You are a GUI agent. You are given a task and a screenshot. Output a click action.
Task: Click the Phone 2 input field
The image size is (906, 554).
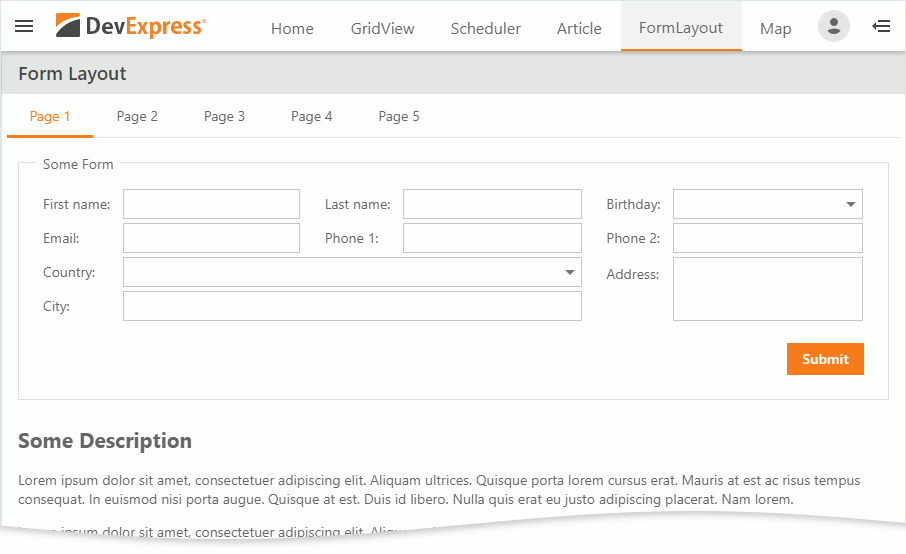(x=767, y=238)
